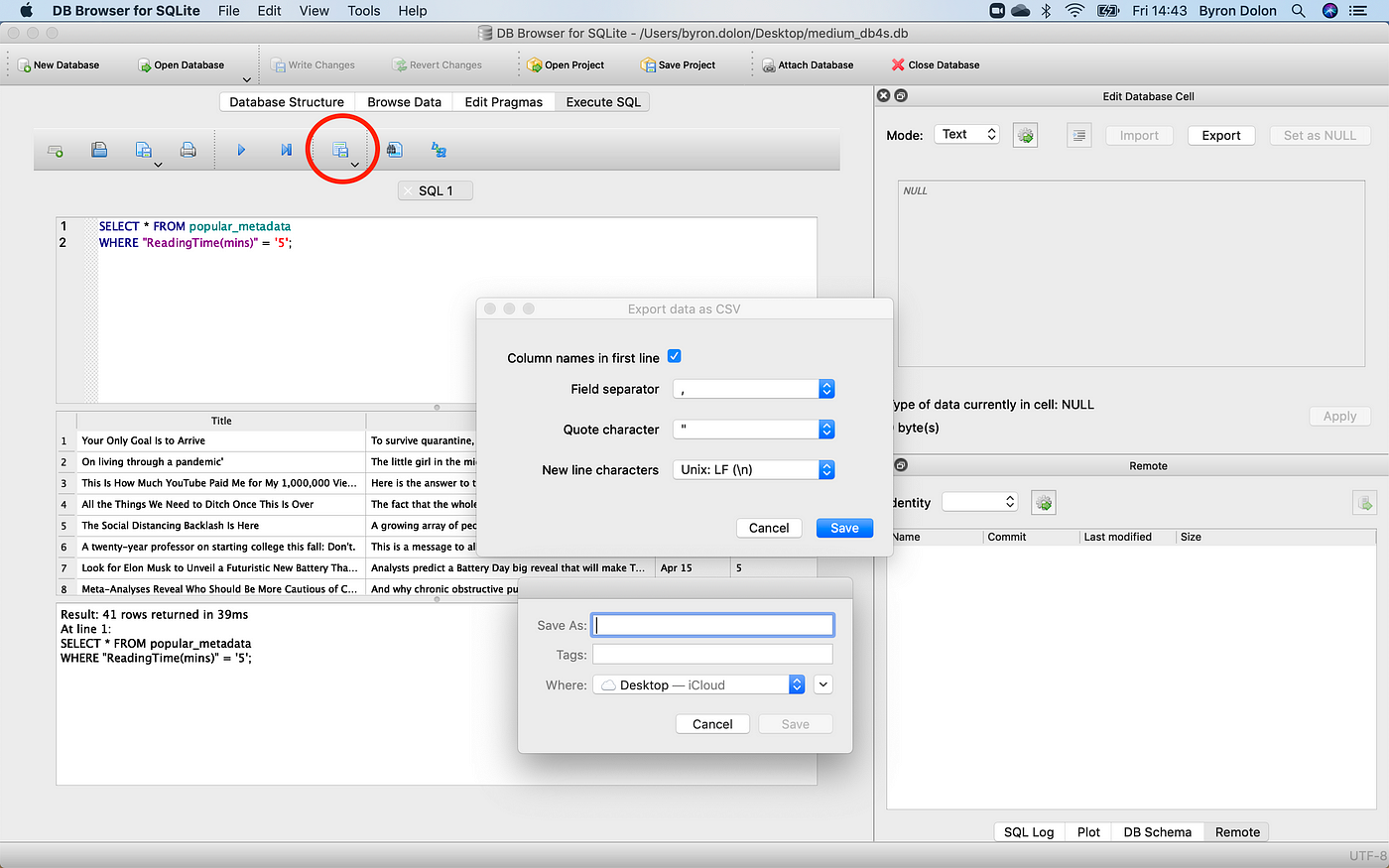Open the Mode Text dropdown
The image size is (1389, 868).
click(966, 135)
